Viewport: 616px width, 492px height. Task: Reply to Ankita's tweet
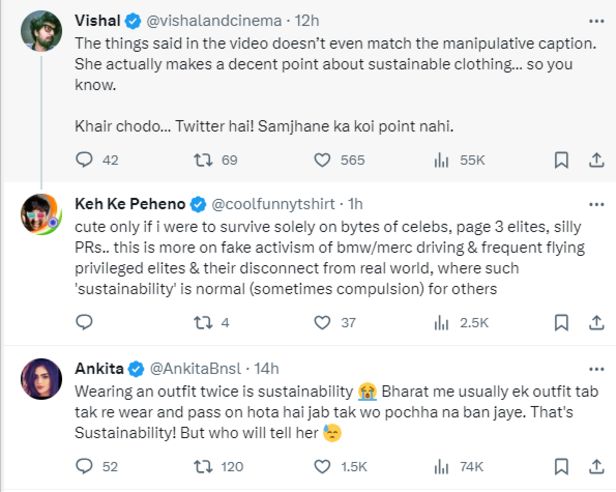click(84, 465)
